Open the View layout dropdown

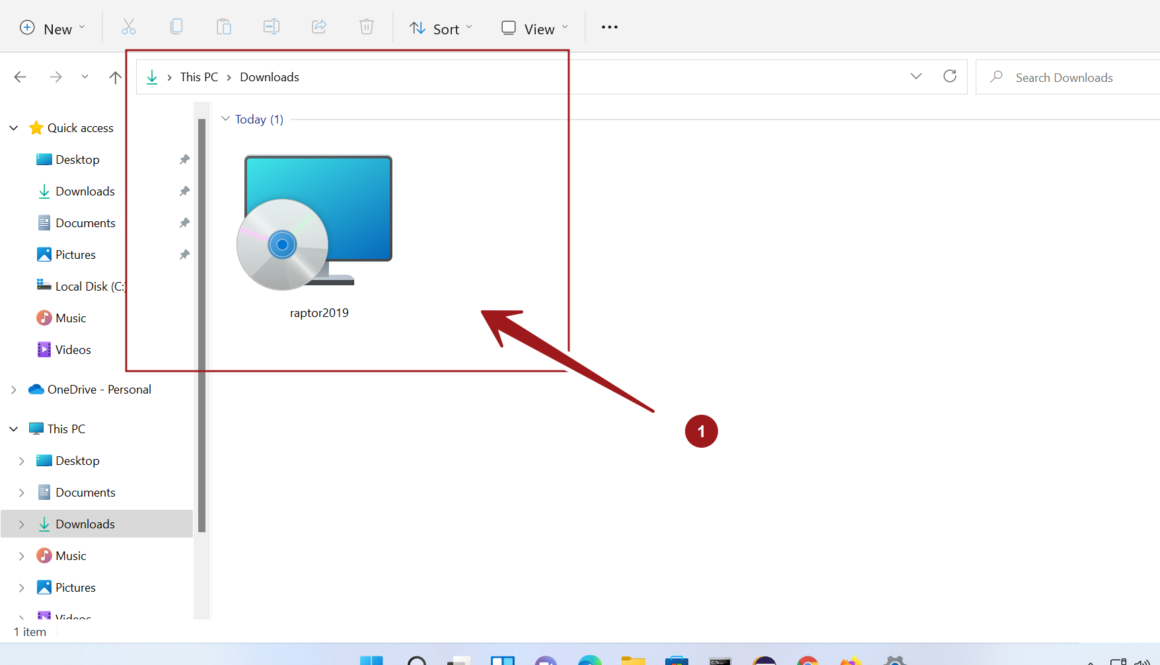point(535,28)
